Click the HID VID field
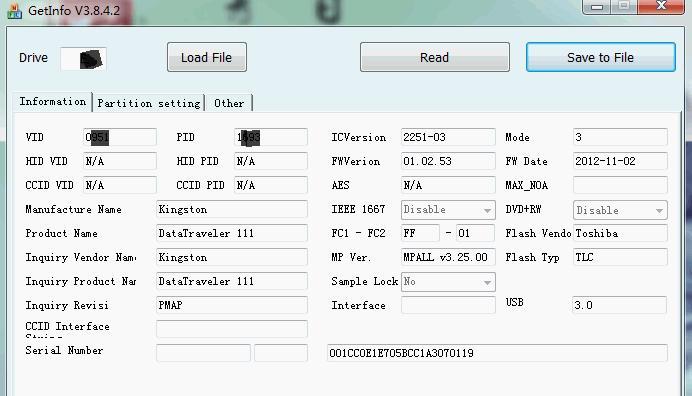 pyautogui.click(x=120, y=161)
